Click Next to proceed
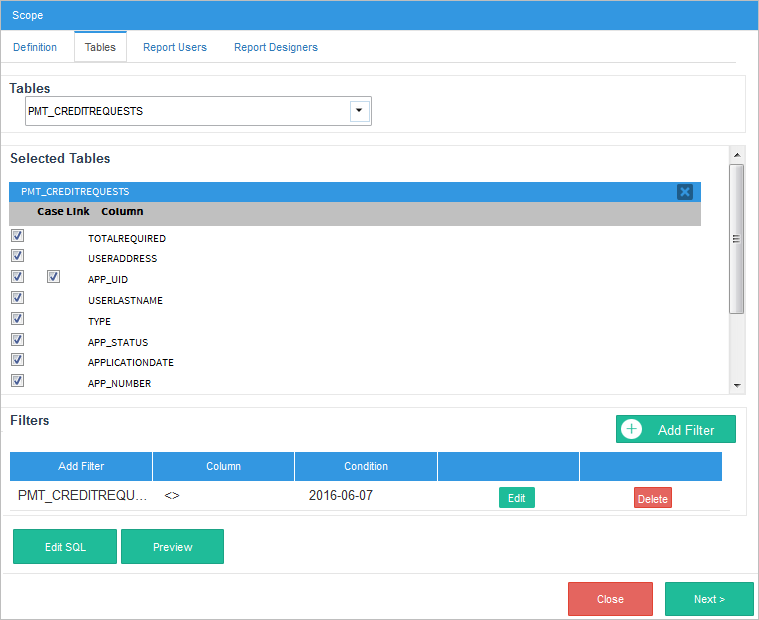 [x=709, y=599]
